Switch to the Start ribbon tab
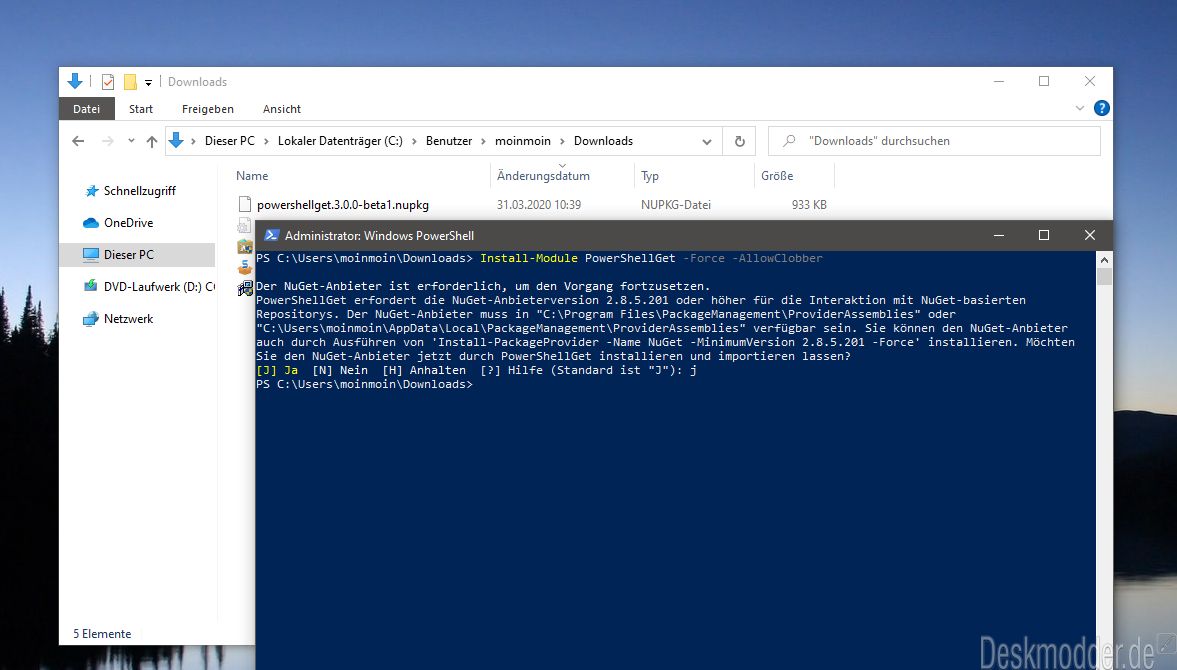 pos(140,109)
